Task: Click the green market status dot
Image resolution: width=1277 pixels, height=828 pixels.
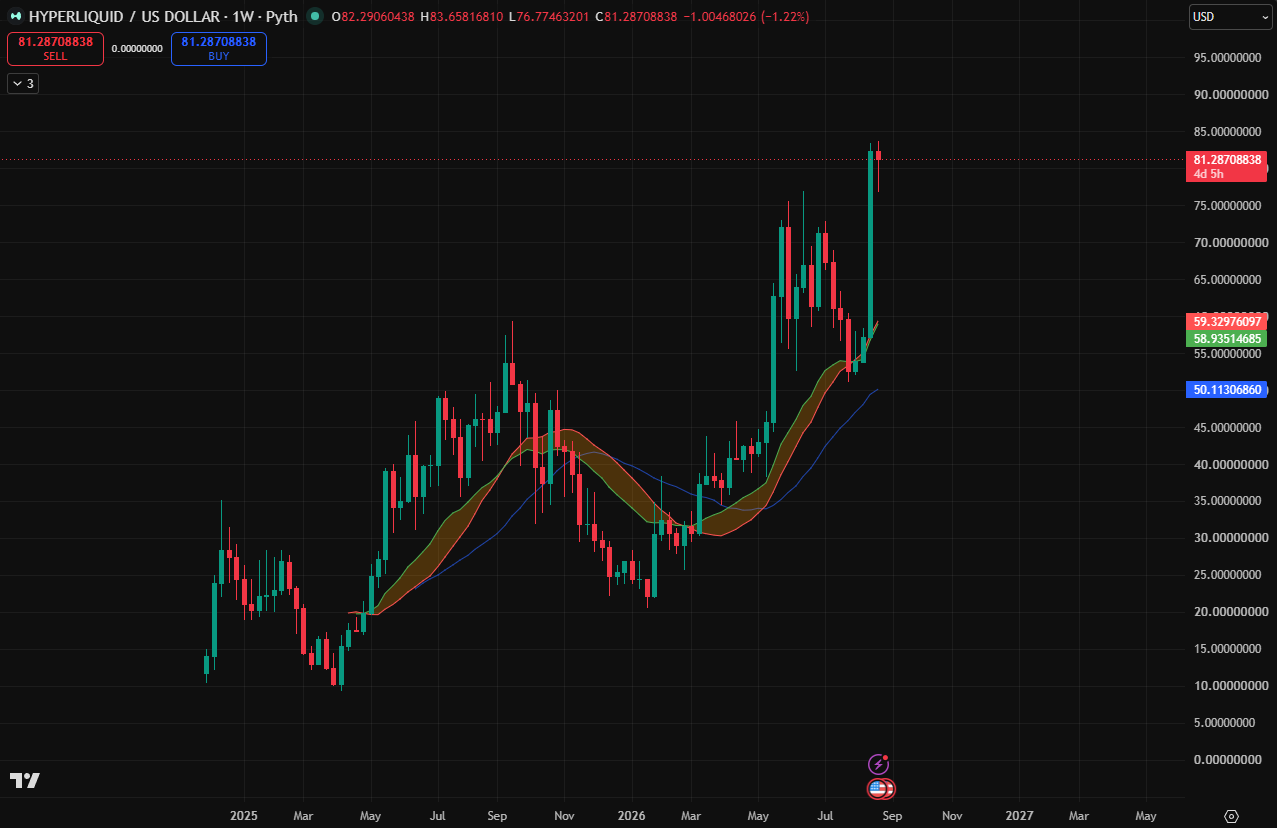Action: click(x=315, y=17)
